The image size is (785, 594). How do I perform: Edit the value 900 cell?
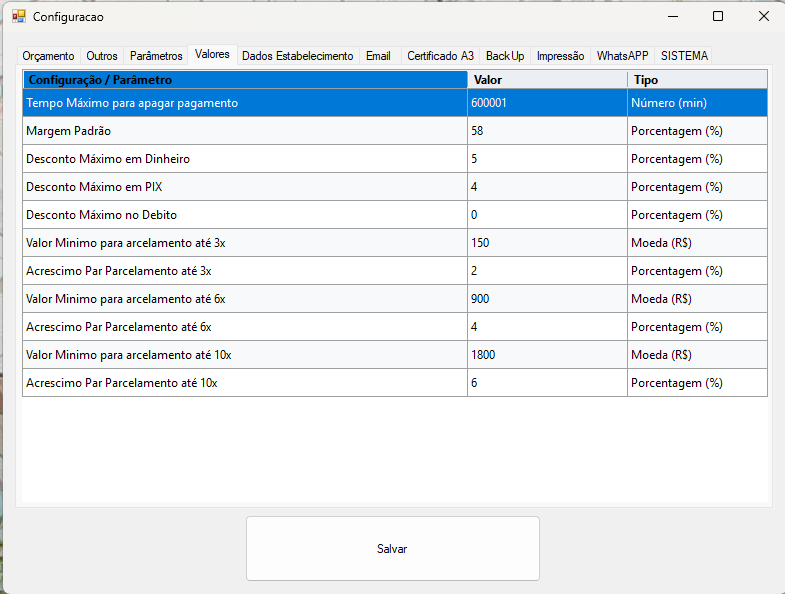pyautogui.click(x=547, y=299)
